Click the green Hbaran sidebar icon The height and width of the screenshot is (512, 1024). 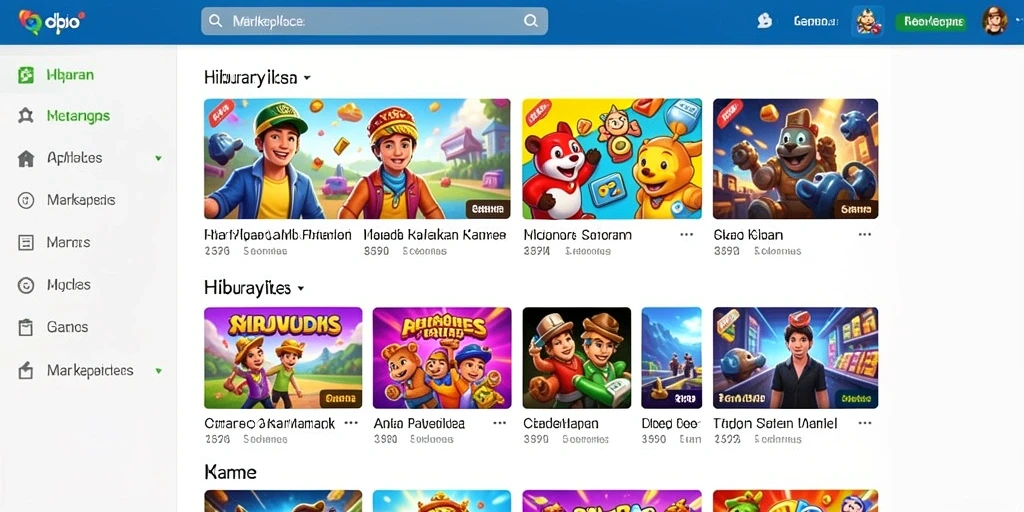click(25, 75)
